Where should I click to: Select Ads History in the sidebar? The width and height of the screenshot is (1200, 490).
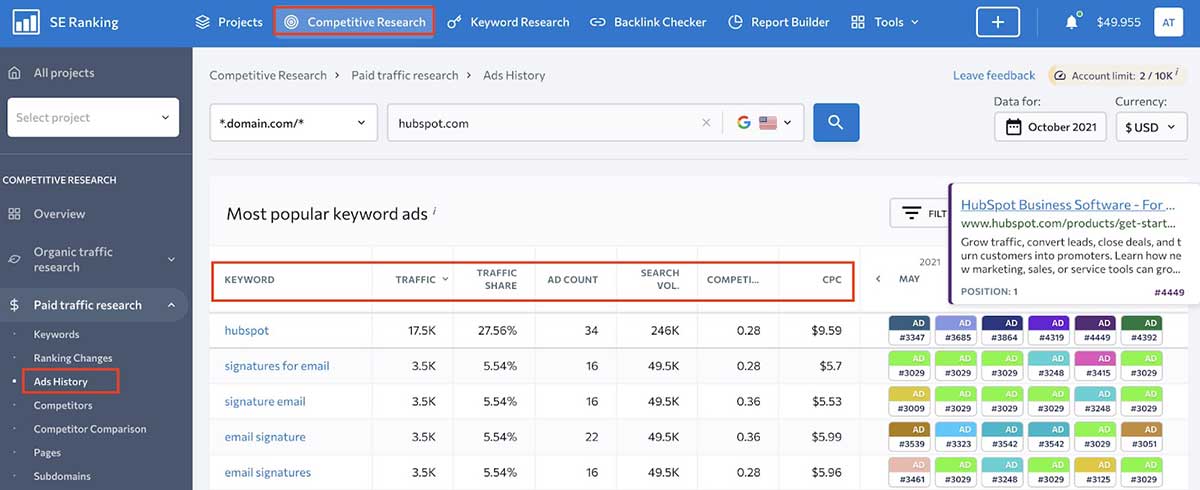(61, 382)
